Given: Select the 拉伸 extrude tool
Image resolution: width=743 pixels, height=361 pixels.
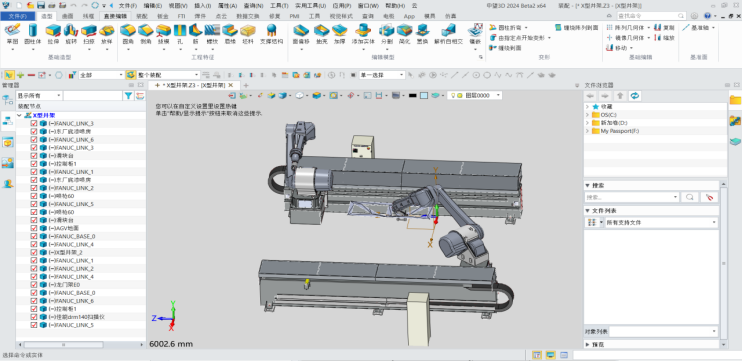Looking at the screenshot, I should point(53,34).
